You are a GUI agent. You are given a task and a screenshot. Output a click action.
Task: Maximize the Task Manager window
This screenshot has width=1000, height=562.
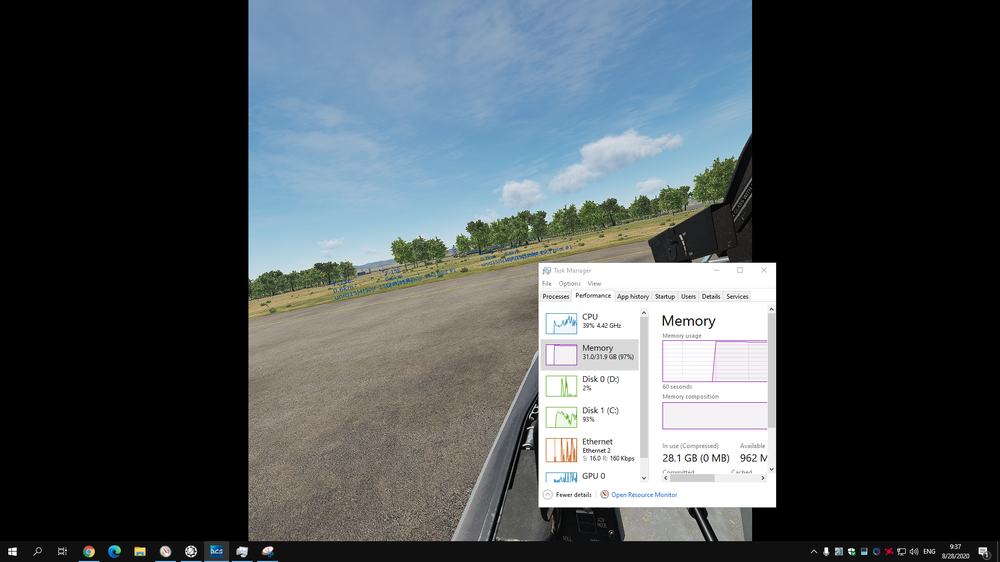(x=740, y=270)
